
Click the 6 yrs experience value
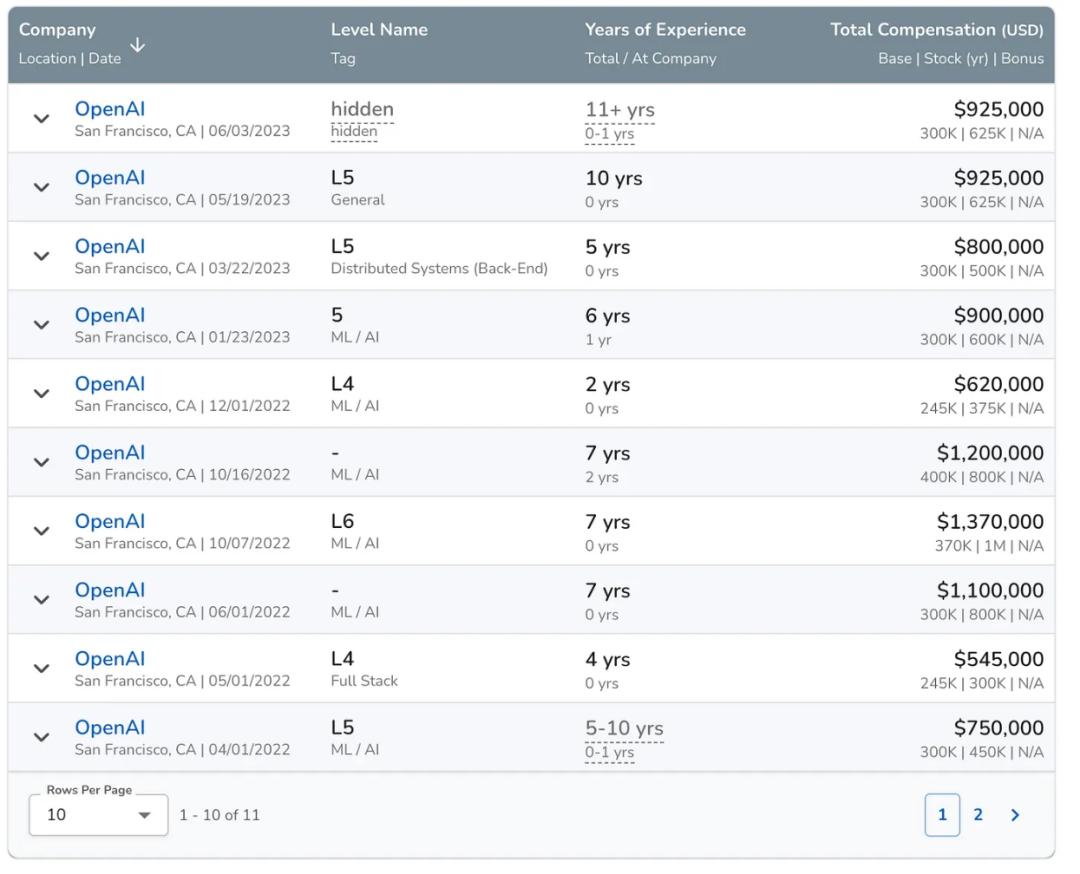pyautogui.click(x=608, y=316)
